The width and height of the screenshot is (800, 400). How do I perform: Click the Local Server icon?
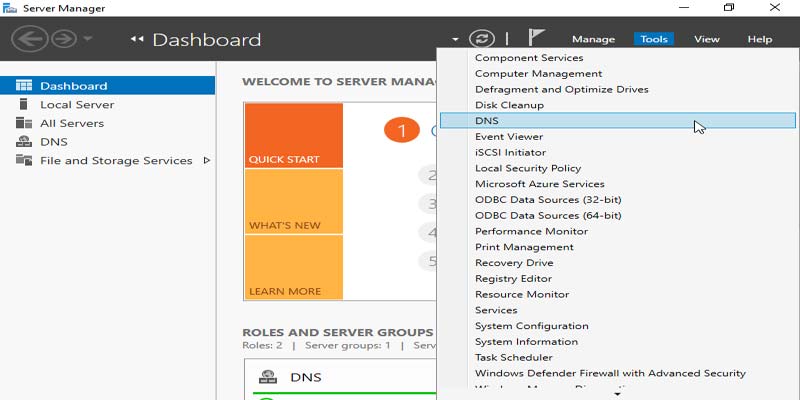[x=23, y=104]
